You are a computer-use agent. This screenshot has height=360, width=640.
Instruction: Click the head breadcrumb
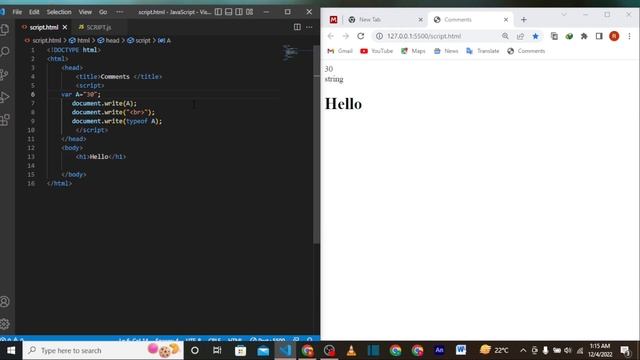tap(109, 40)
